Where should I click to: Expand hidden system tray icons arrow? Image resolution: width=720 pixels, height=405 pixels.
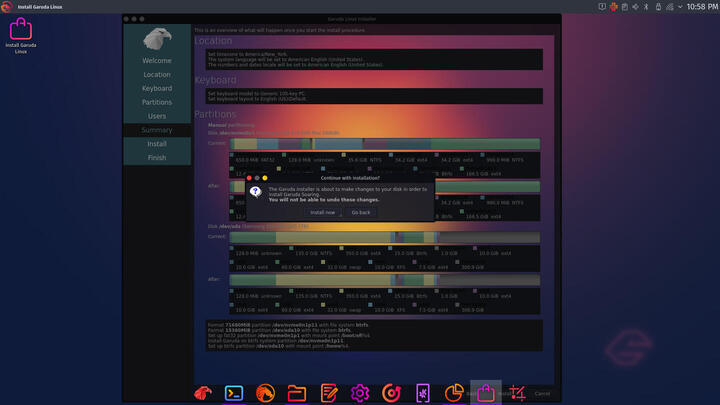(x=680, y=6)
